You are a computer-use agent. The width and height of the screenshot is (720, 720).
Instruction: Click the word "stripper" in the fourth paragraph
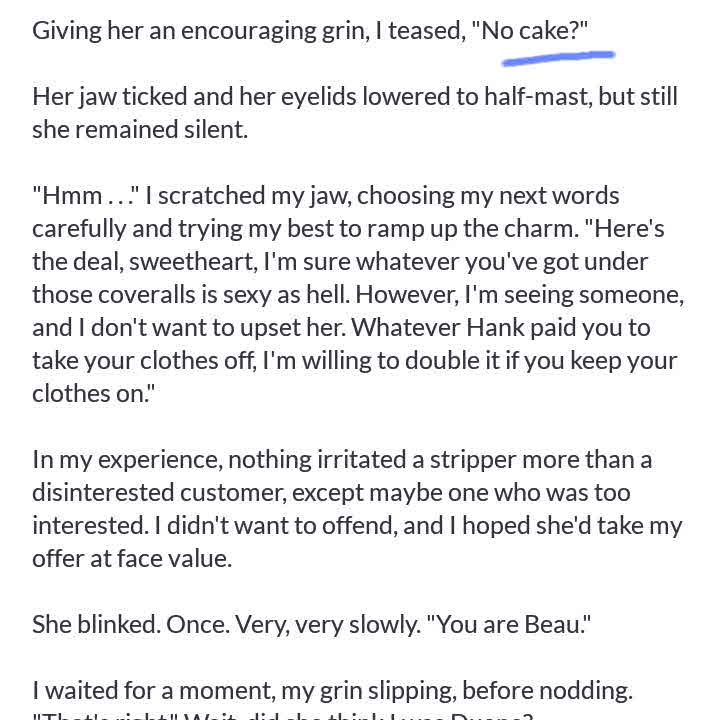coord(472,459)
